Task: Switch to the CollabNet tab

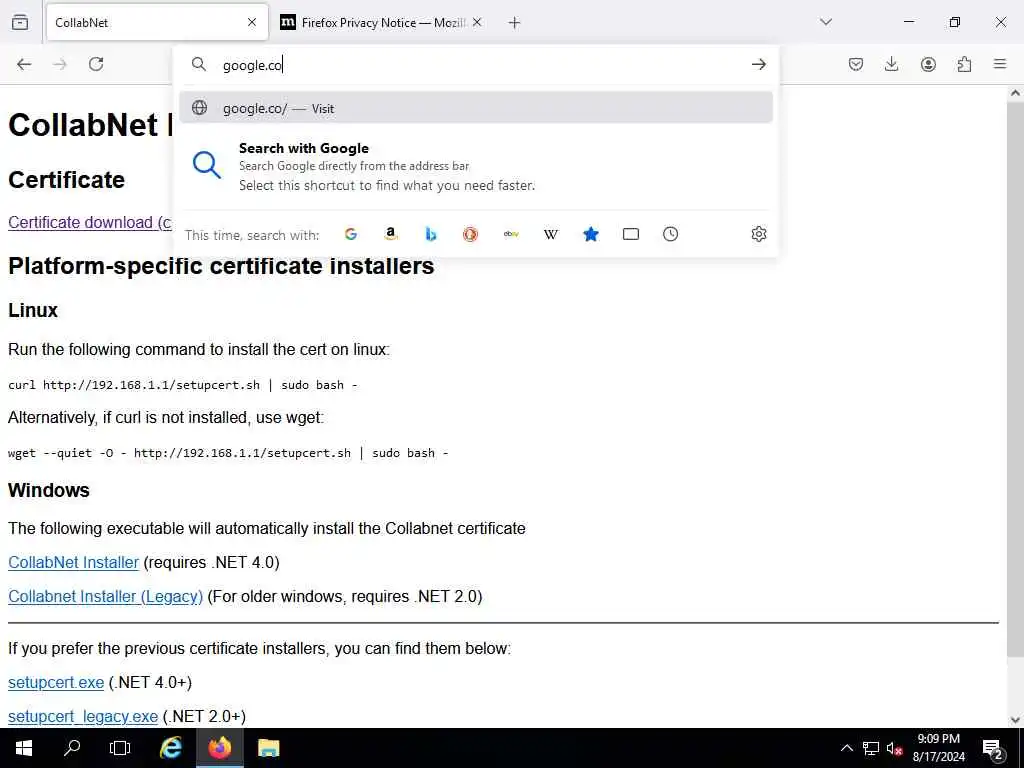Action: [157, 22]
